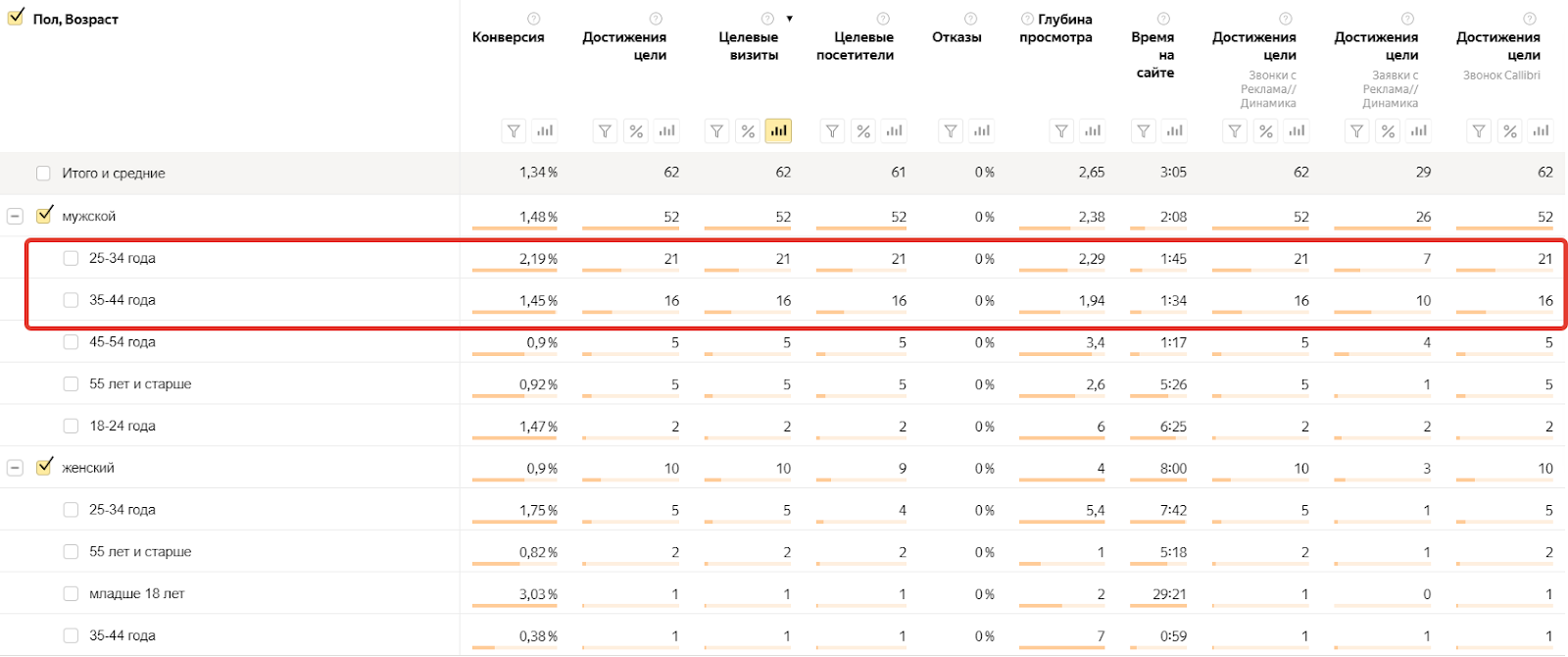Collapse the мужской group

15,216
